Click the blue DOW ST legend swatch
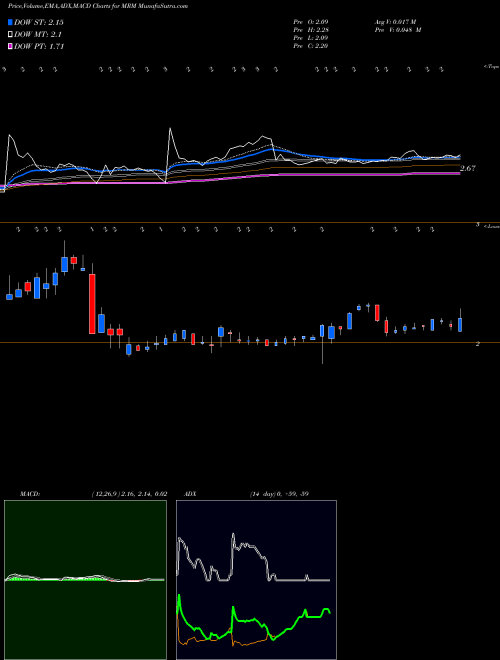The image size is (500, 660). tap(10, 22)
